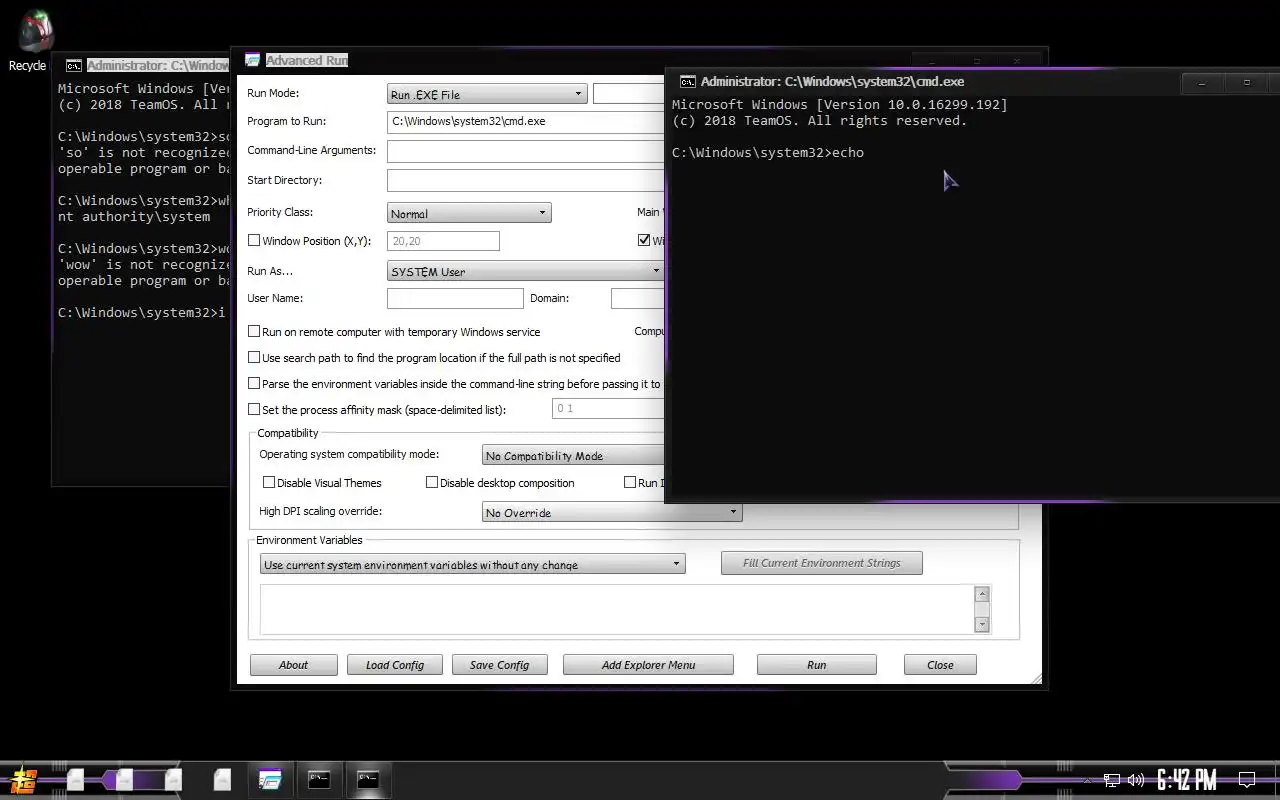This screenshot has height=800, width=1280.
Task: Click the Add Explorer Menu button
Action: 648,665
